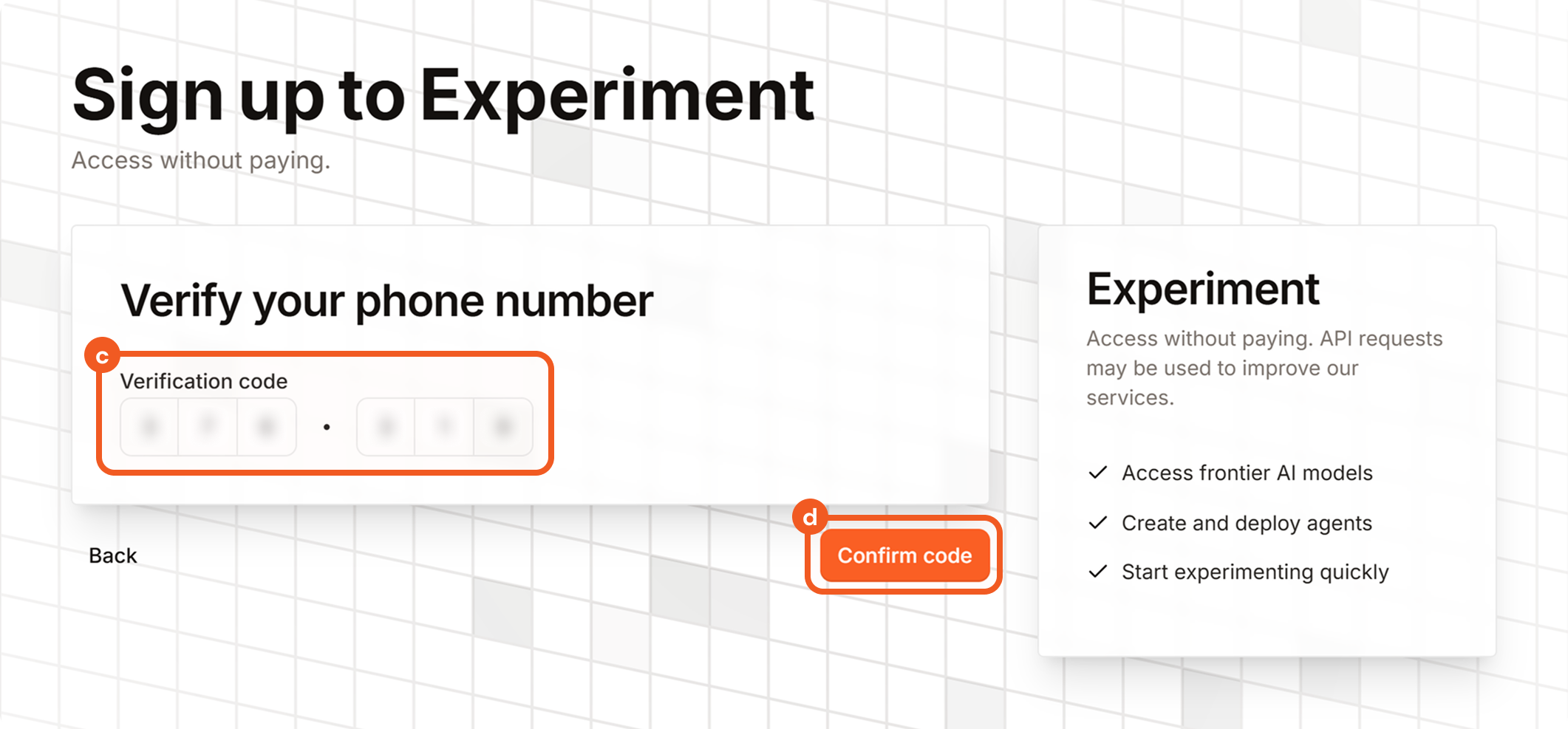Click the "Verification code" field label
This screenshot has width=1568, height=729.
pyautogui.click(x=204, y=381)
